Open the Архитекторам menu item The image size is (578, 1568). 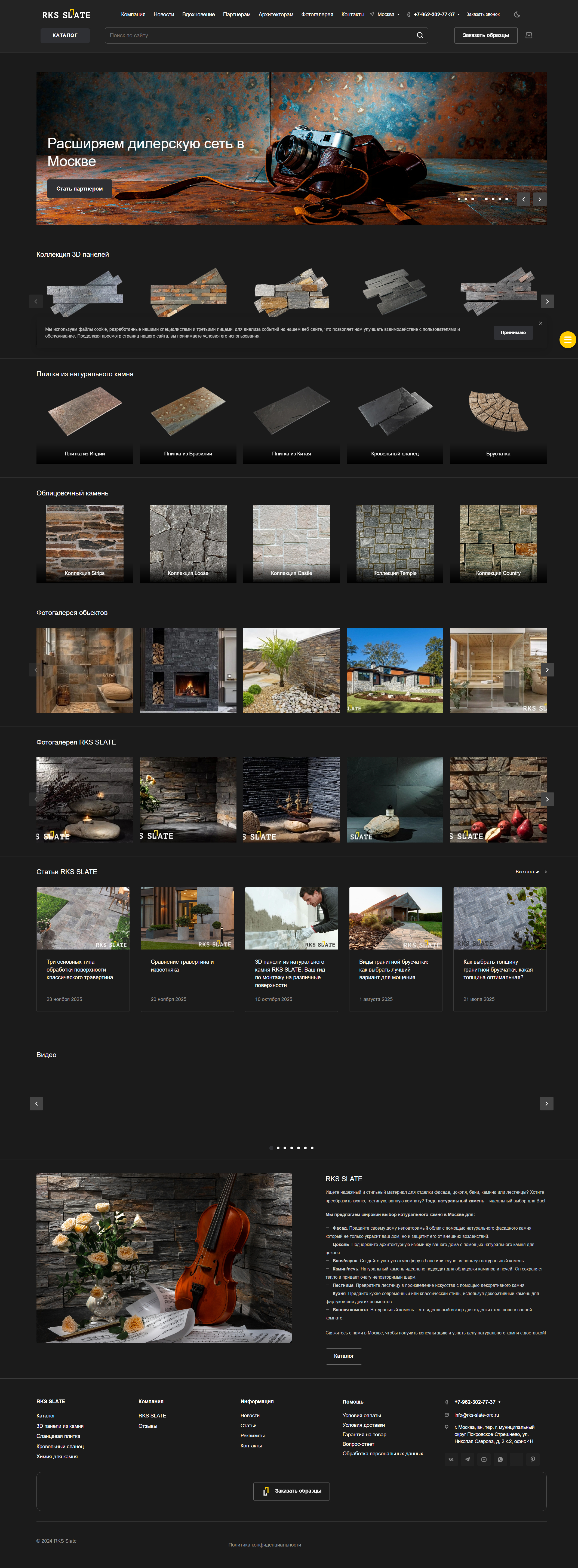pyautogui.click(x=276, y=15)
